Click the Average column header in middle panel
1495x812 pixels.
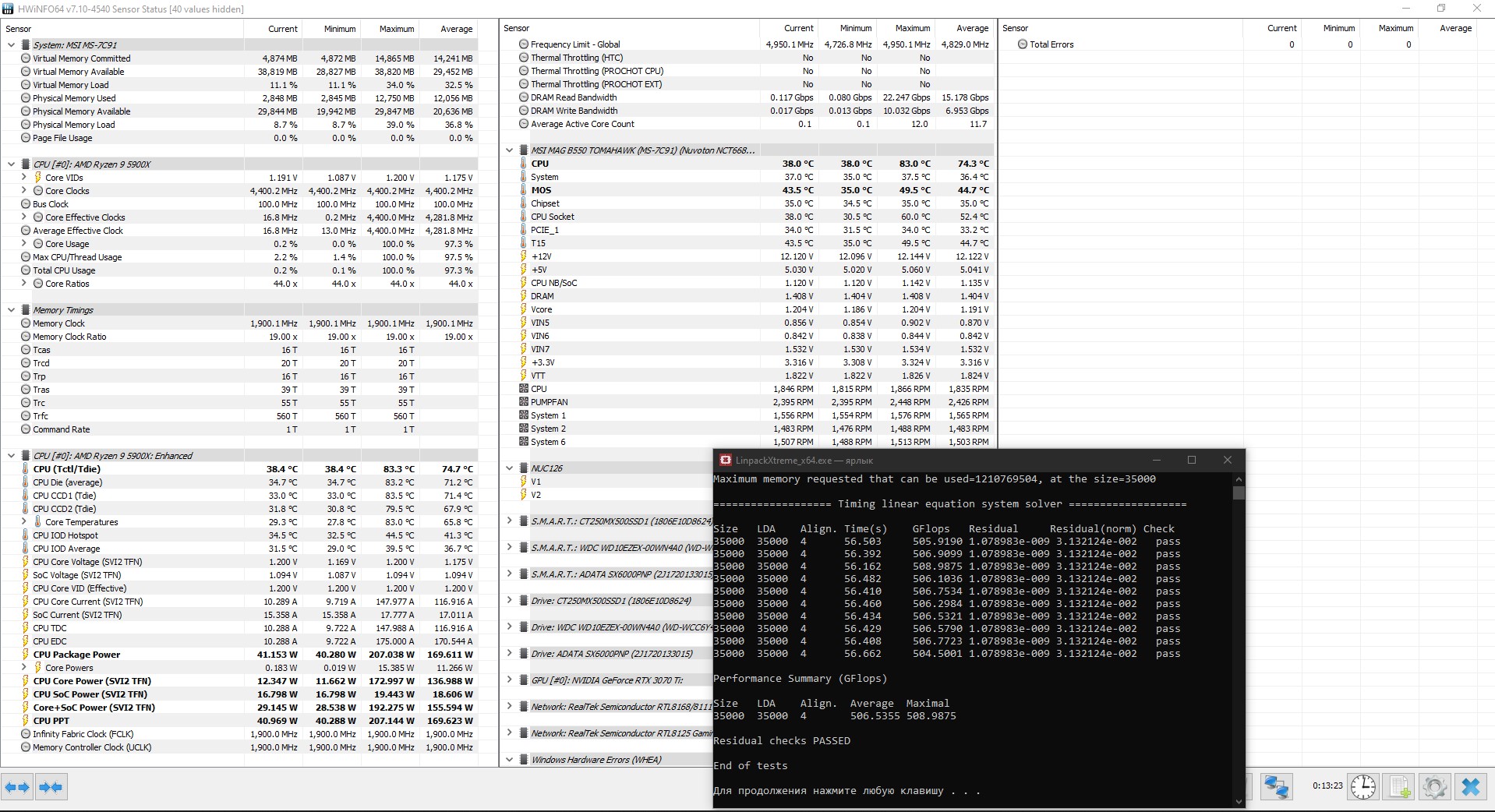point(965,28)
